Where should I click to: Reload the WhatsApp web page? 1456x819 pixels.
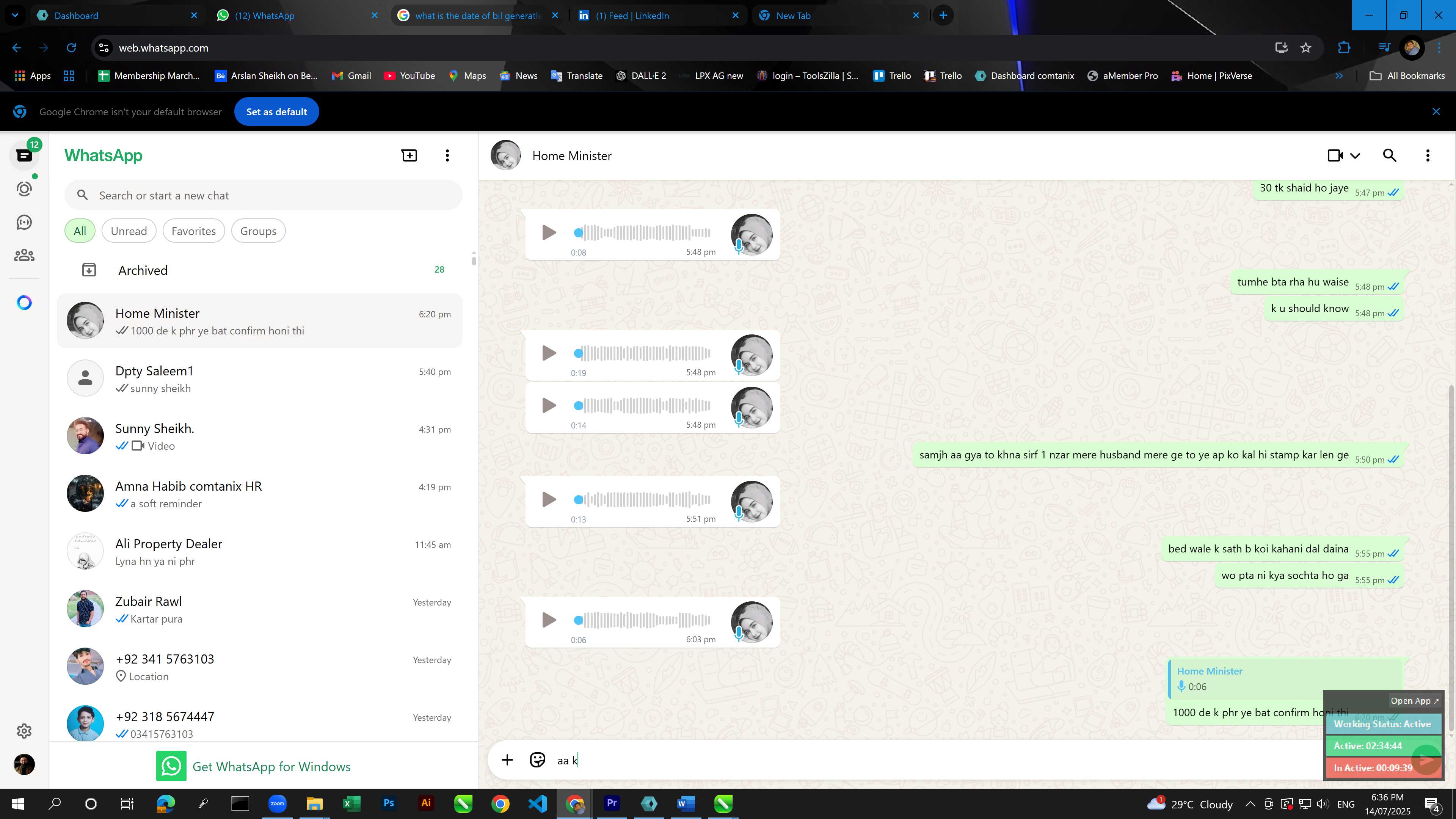pyautogui.click(x=71, y=48)
